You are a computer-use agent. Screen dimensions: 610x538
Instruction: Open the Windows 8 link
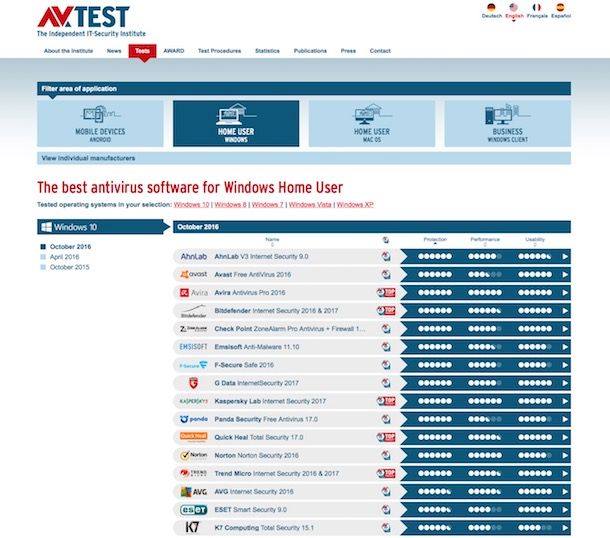pos(230,205)
